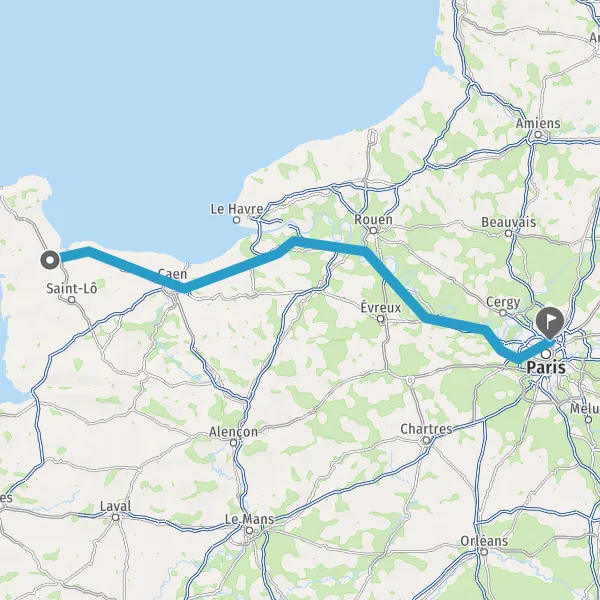Click the Le Mans city label
The width and height of the screenshot is (600, 600).
(x=249, y=519)
